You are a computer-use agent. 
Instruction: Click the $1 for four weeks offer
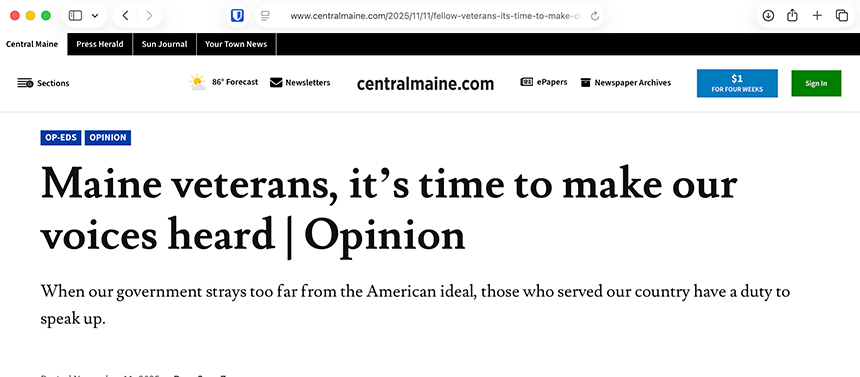pyautogui.click(x=737, y=83)
